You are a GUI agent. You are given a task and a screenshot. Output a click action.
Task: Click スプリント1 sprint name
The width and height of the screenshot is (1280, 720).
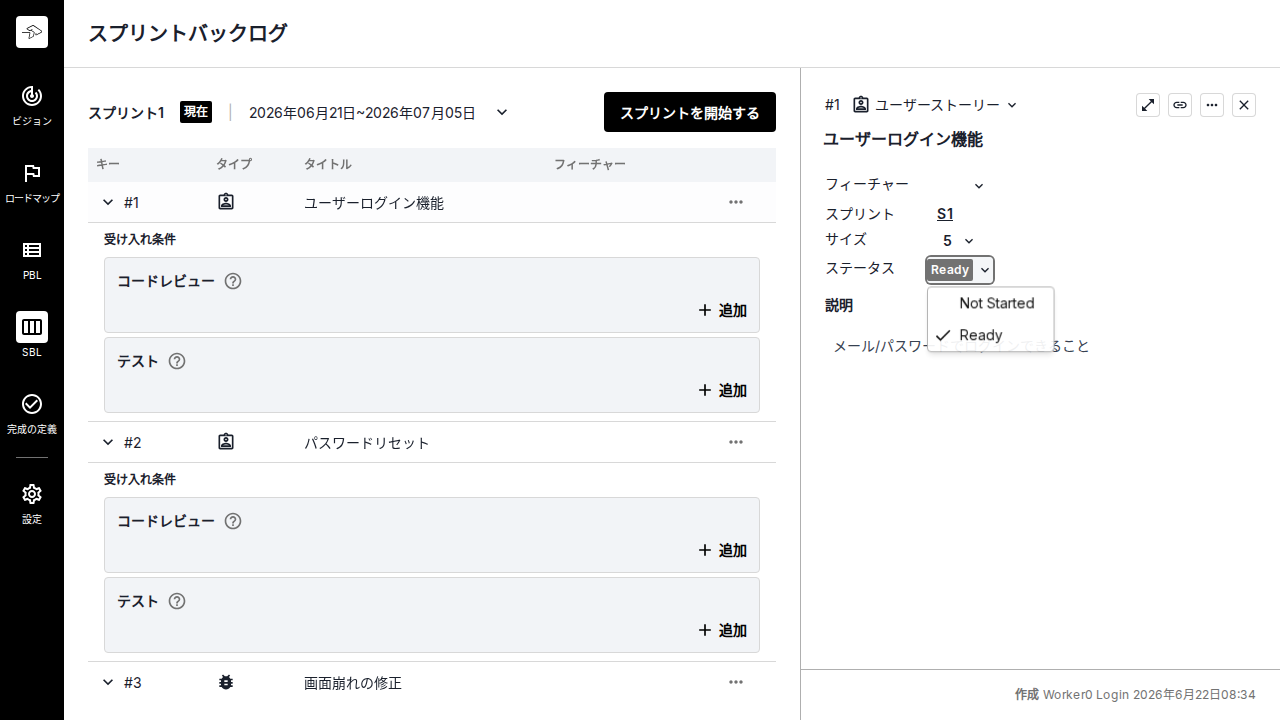click(x=126, y=113)
